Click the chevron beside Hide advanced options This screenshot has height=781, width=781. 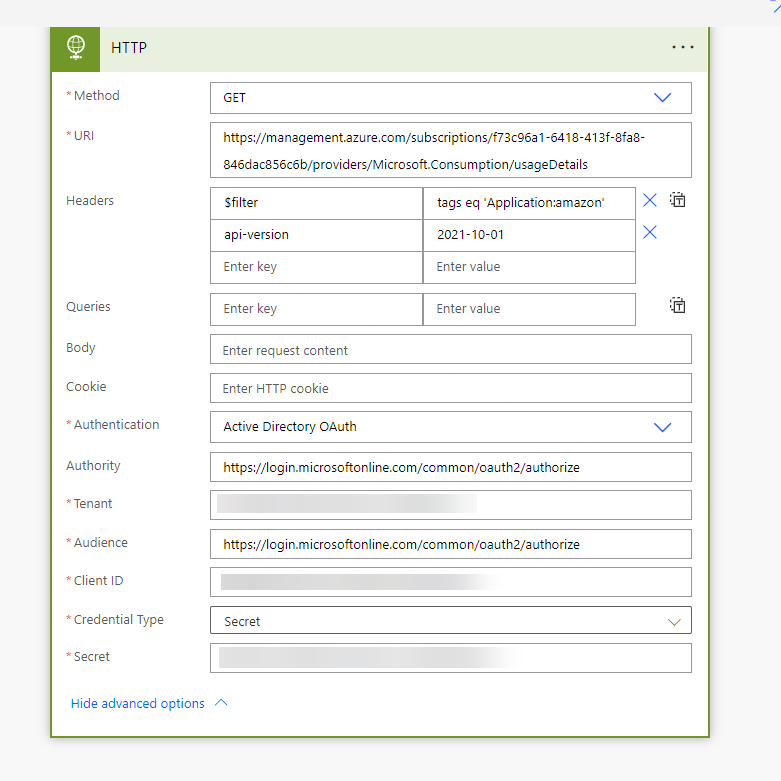(x=221, y=703)
